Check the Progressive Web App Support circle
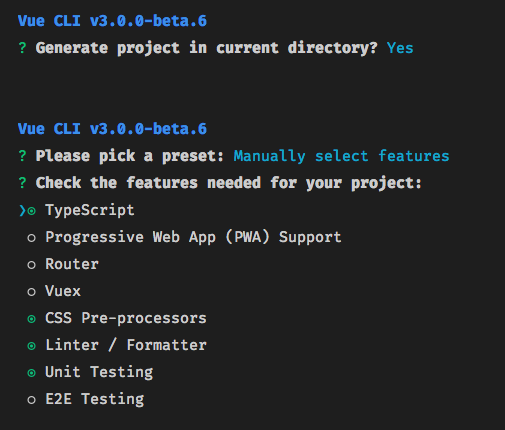 (x=31, y=238)
